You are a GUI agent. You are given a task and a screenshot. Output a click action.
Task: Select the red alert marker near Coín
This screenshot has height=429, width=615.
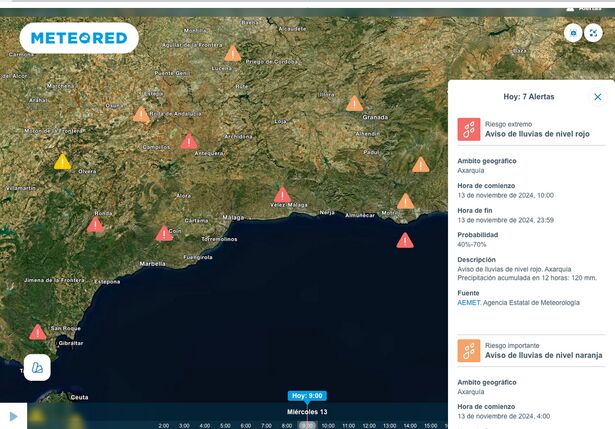pos(164,234)
